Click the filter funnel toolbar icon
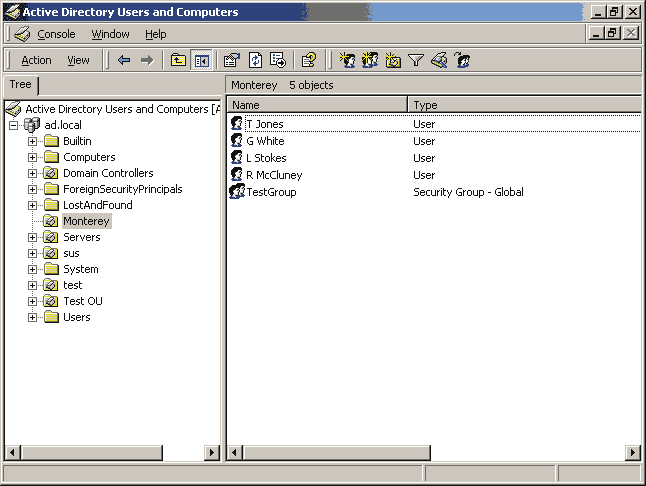Screen dimensions: 646x486 [416, 60]
